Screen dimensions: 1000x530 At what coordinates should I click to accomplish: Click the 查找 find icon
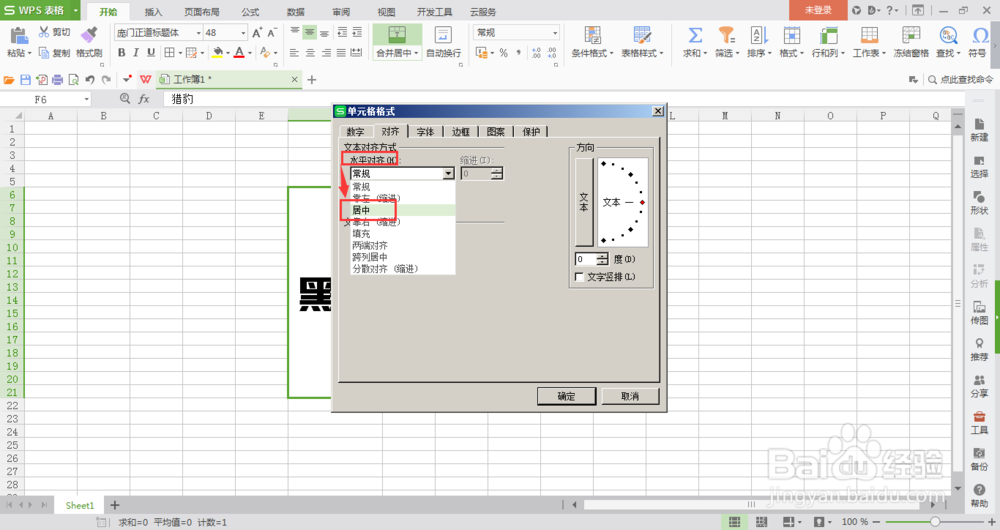coord(948,36)
